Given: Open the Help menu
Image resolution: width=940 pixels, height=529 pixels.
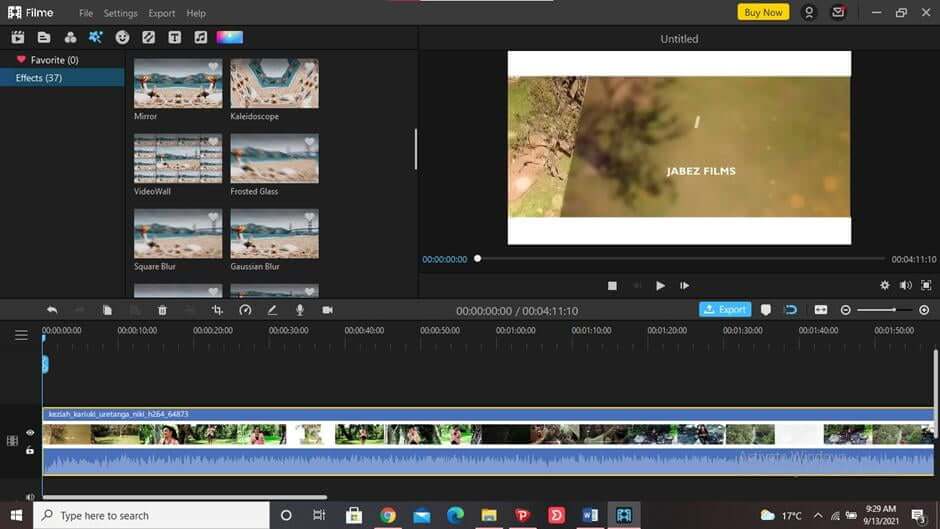Looking at the screenshot, I should 196,13.
